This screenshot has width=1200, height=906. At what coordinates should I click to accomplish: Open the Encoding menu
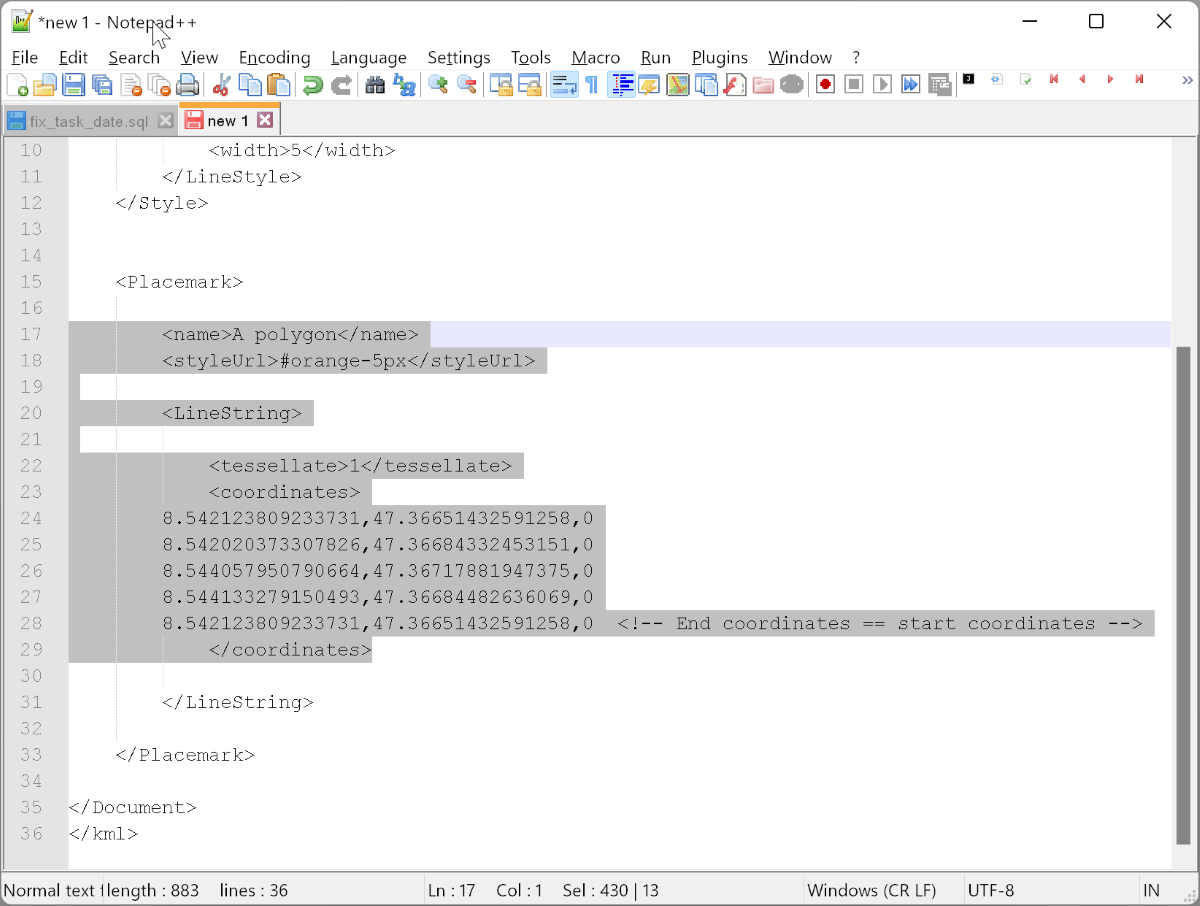pos(275,57)
